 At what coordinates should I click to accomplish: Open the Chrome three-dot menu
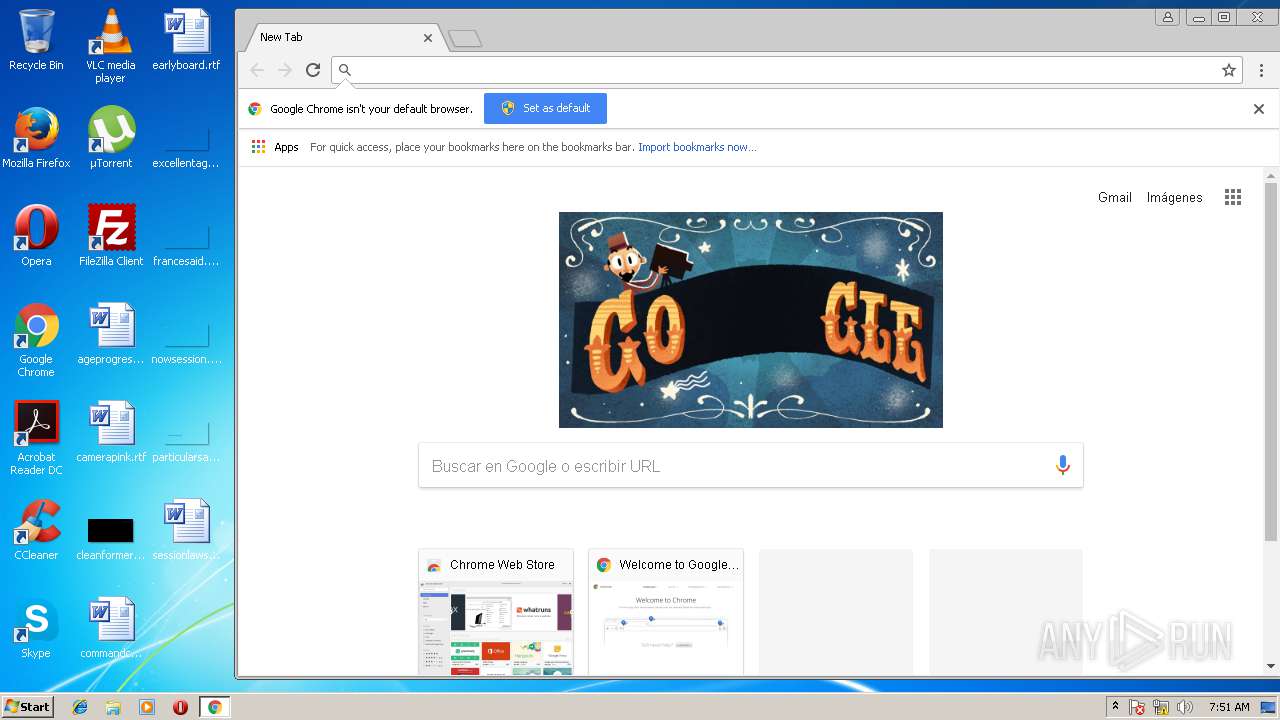1261,70
